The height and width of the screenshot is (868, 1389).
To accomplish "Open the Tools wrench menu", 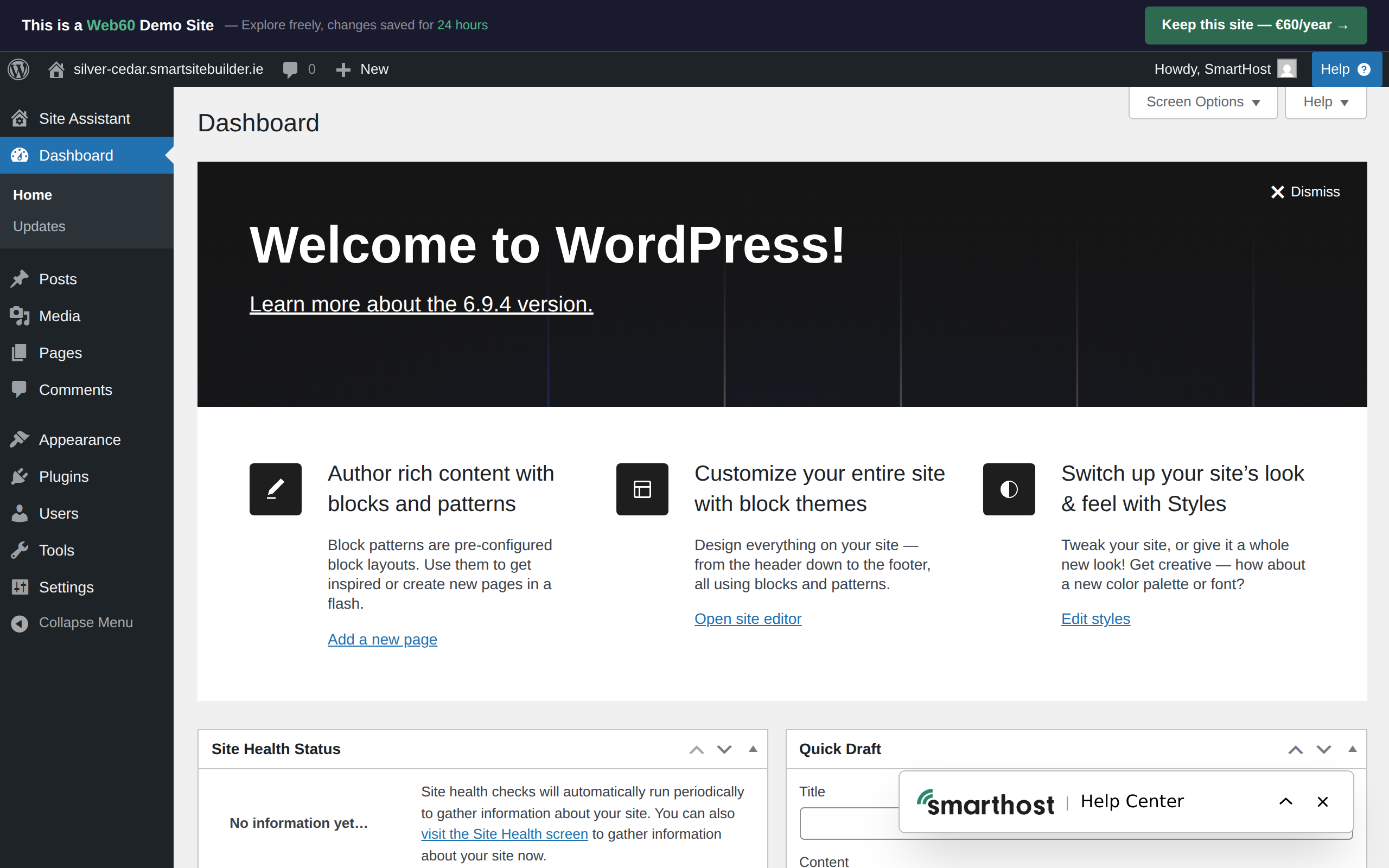I will tap(56, 550).
